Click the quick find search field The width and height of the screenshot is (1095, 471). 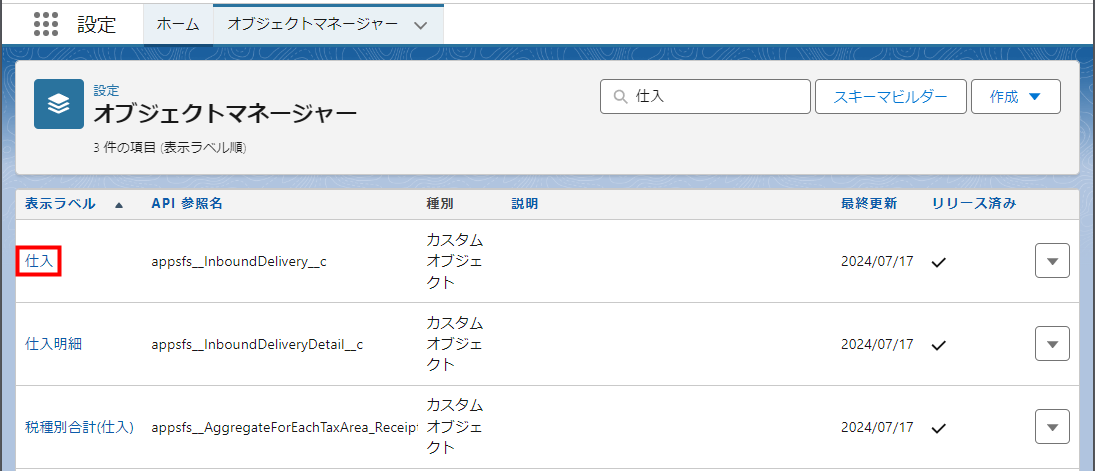715,97
